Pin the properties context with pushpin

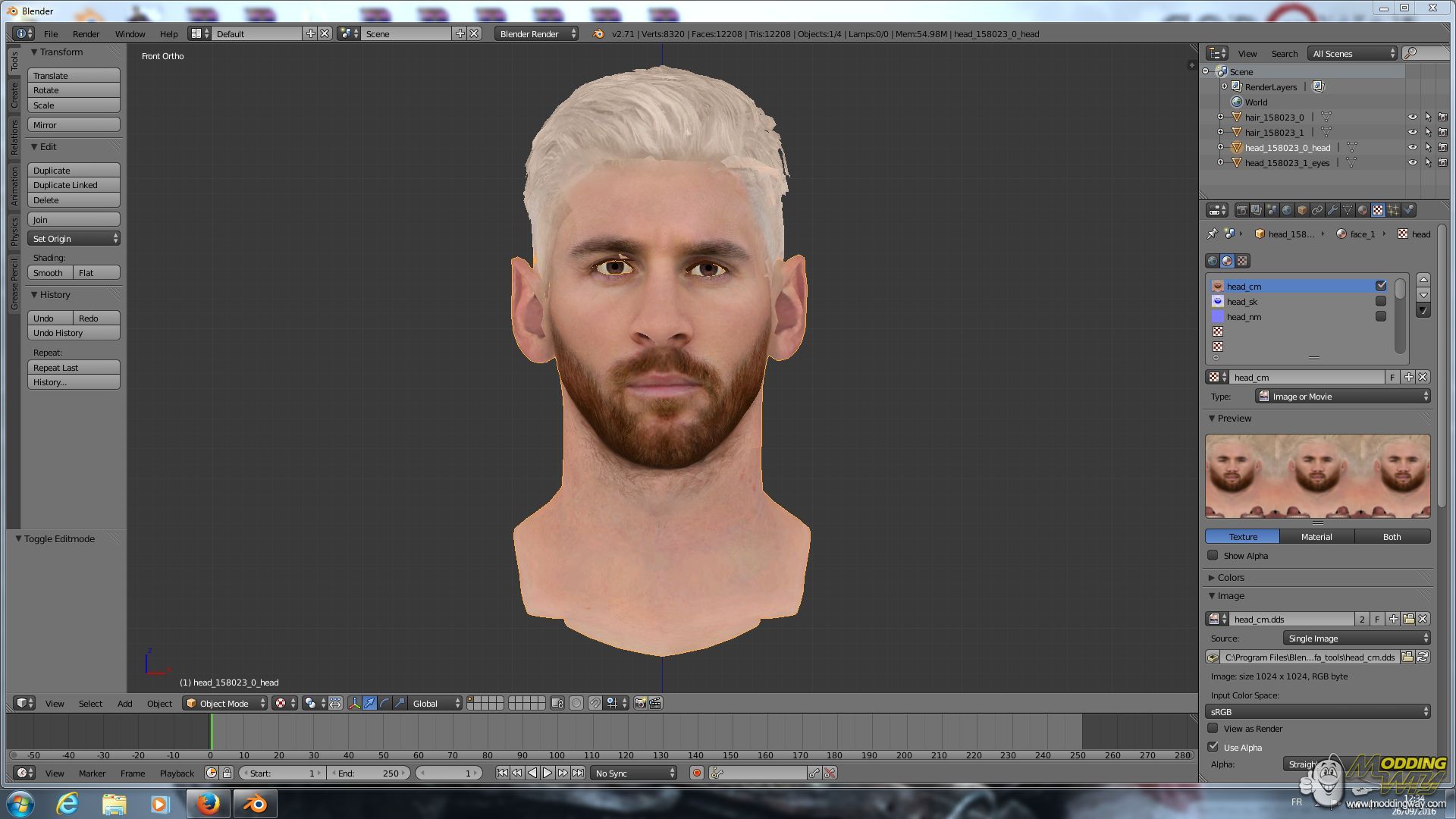pyautogui.click(x=1212, y=234)
